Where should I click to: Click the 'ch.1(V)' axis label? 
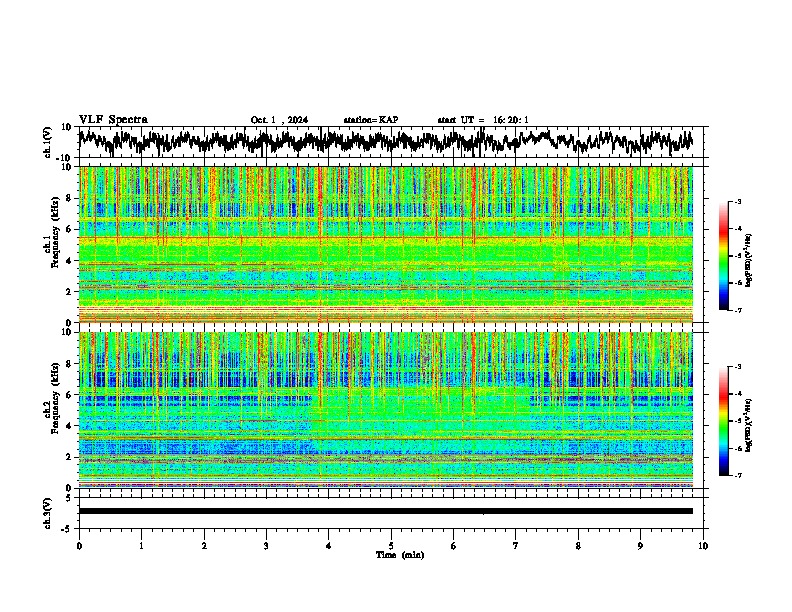click(x=47, y=142)
